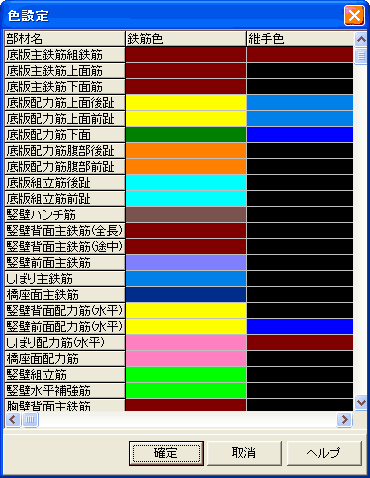Screen dimensions: 370x478
Task: Click the vertical scrollbar down arrow
Action: (361, 402)
